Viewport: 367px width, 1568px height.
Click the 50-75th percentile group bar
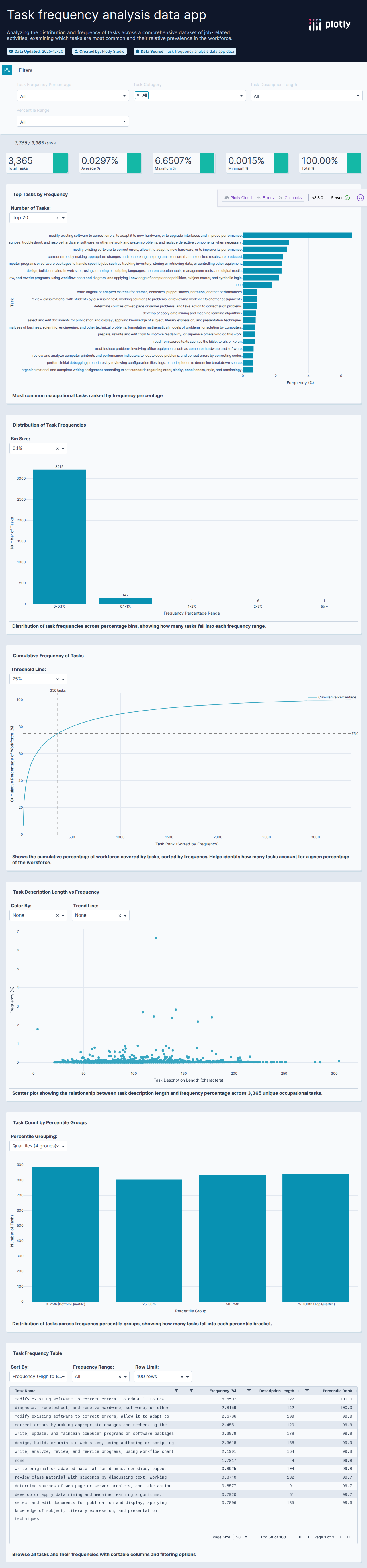pyautogui.click(x=232, y=1238)
